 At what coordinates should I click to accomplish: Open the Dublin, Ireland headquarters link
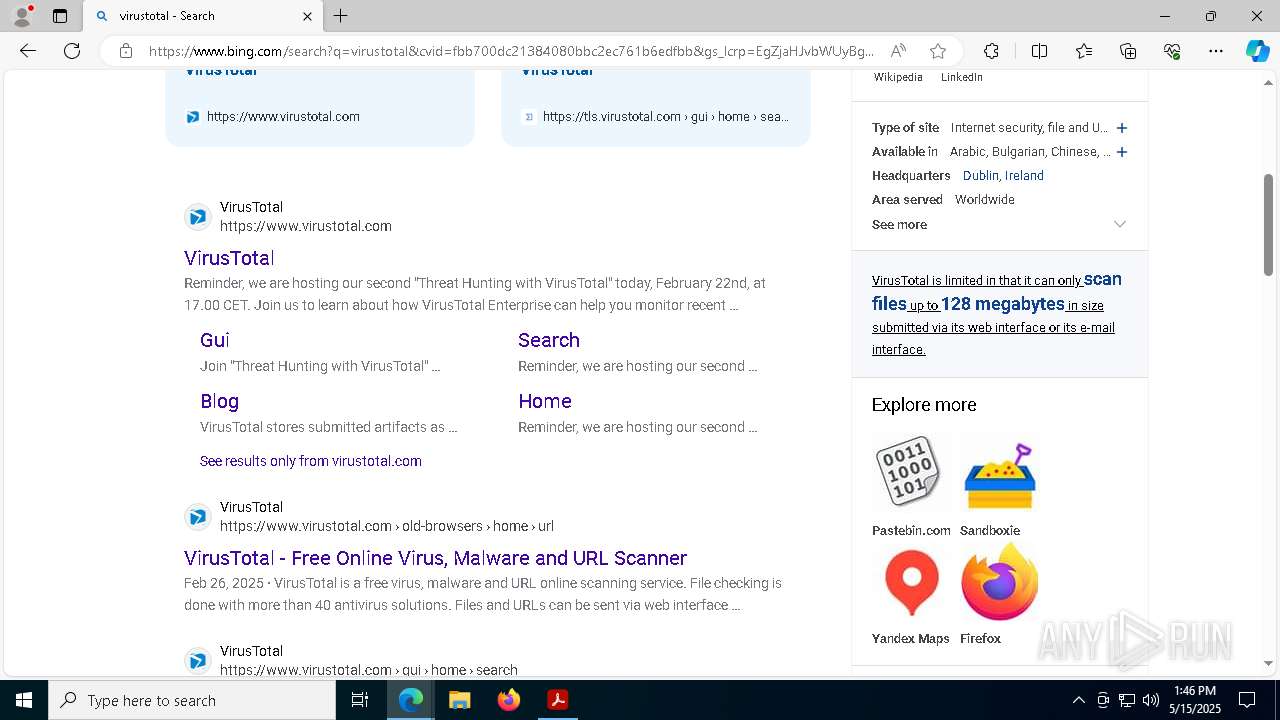click(1003, 176)
